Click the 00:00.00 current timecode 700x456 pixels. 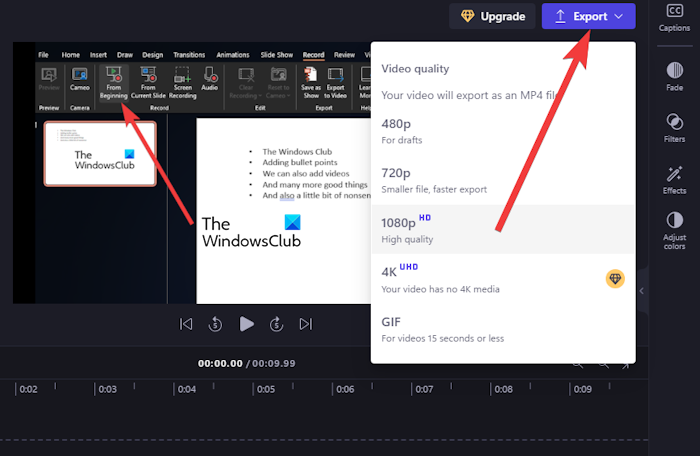click(x=220, y=364)
